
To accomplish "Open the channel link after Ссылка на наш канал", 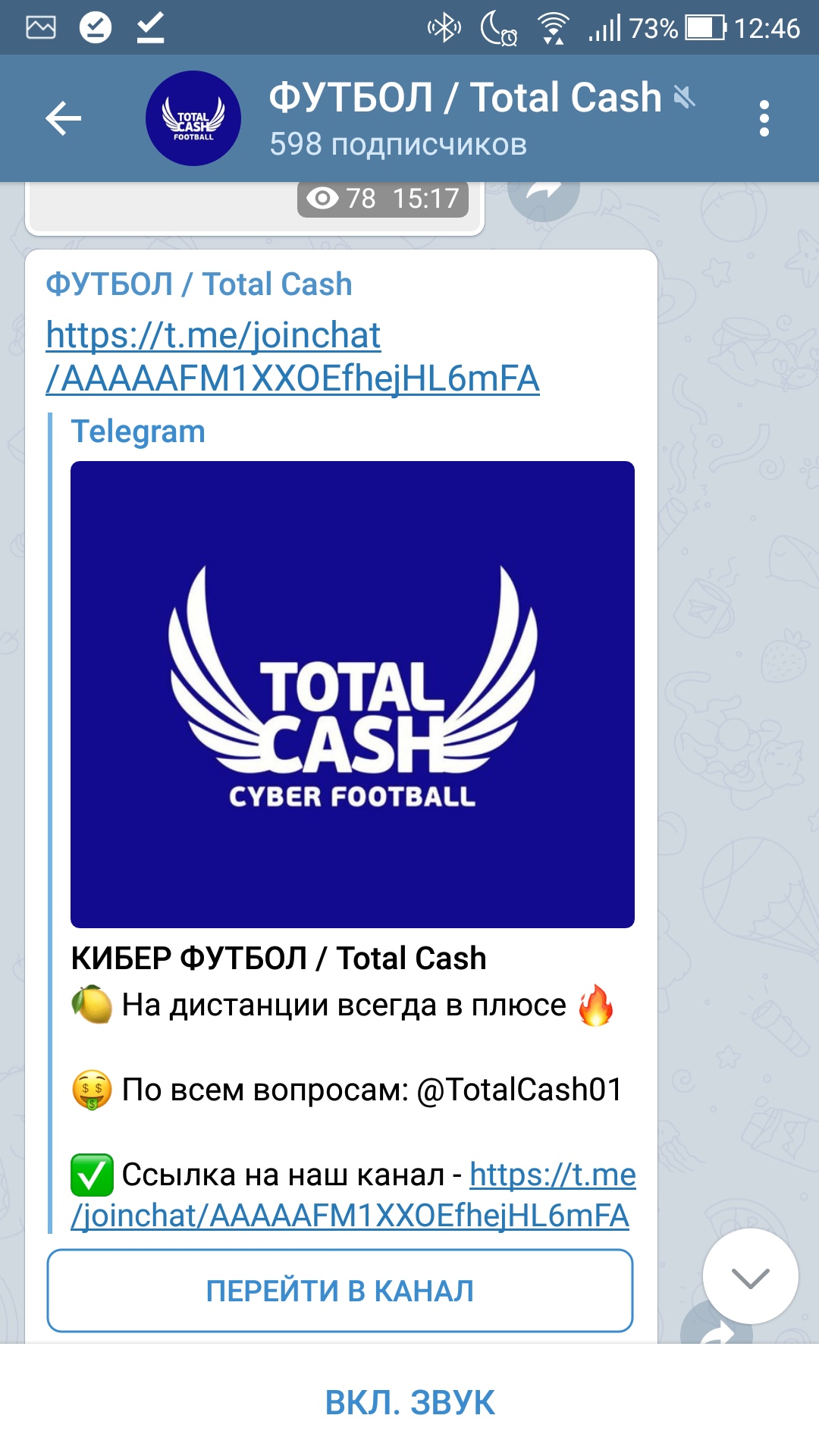I will pyautogui.click(x=353, y=1195).
